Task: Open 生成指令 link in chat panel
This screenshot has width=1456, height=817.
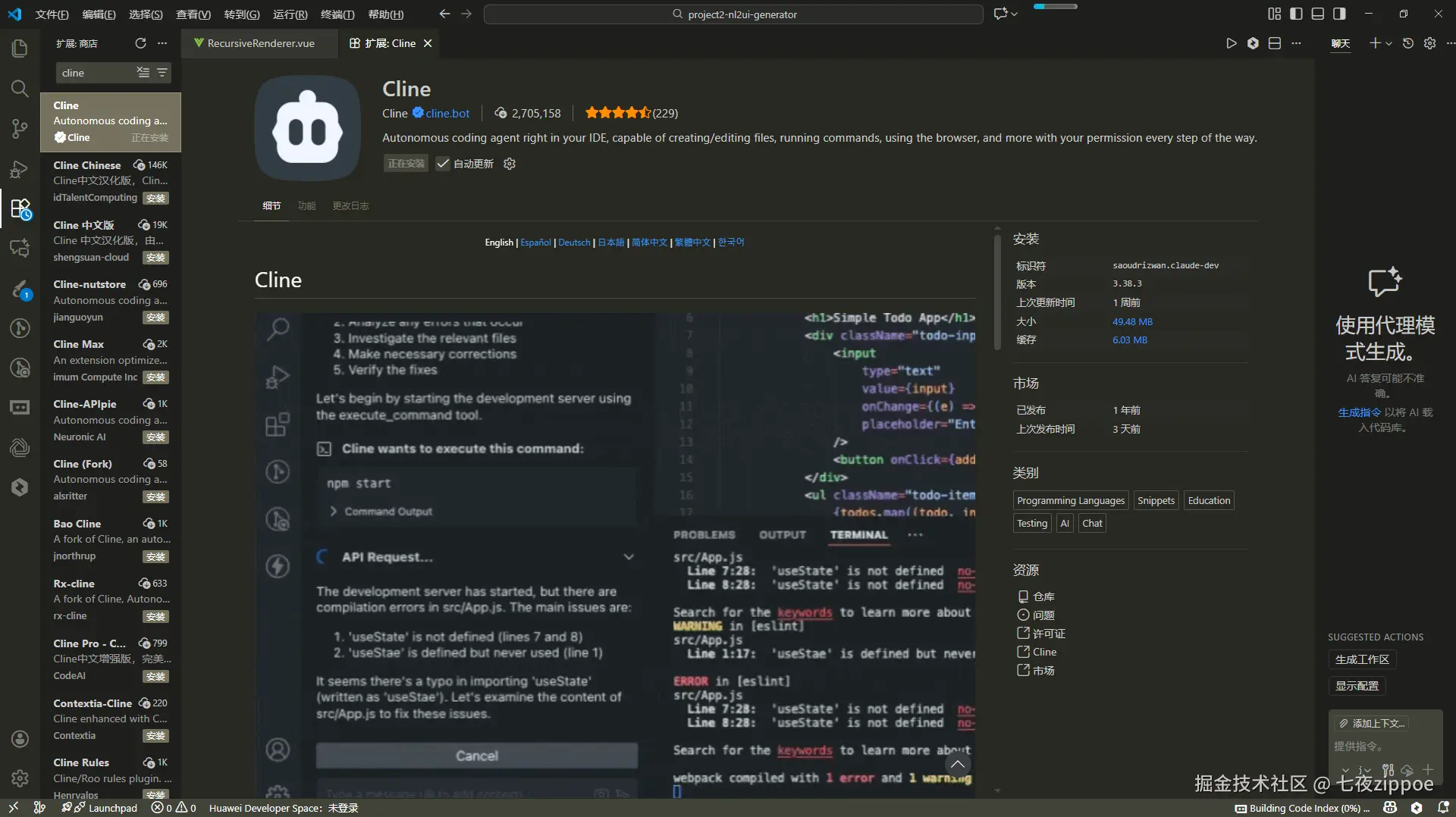Action: tap(1360, 412)
